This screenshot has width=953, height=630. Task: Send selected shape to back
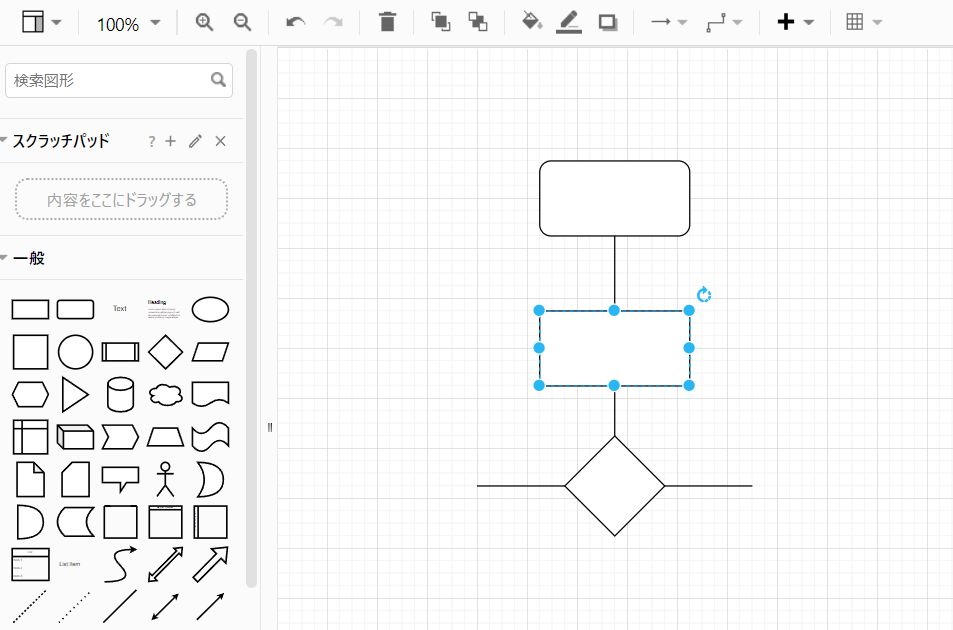point(478,22)
